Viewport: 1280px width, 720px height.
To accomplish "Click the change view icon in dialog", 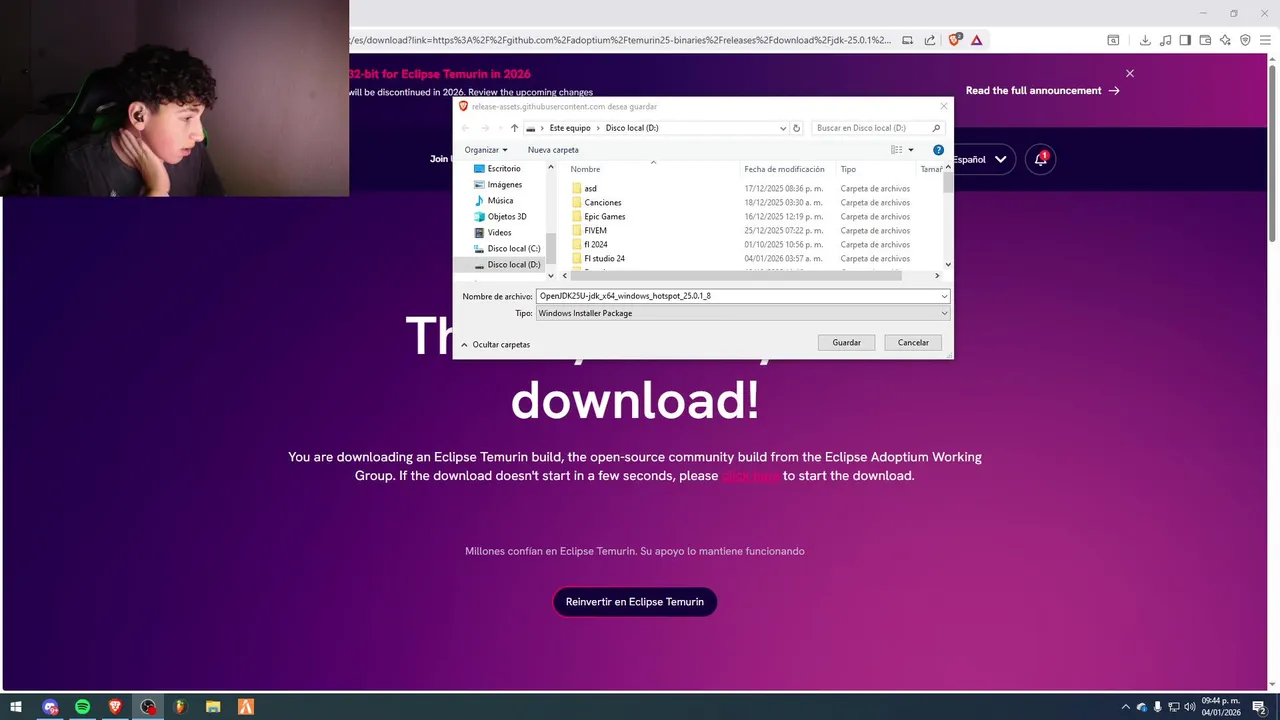I will (896, 150).
